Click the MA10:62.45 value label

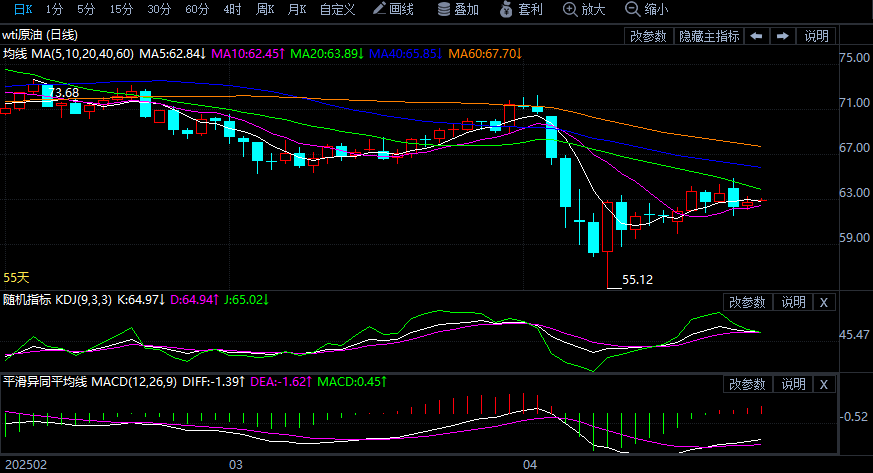(x=248, y=54)
